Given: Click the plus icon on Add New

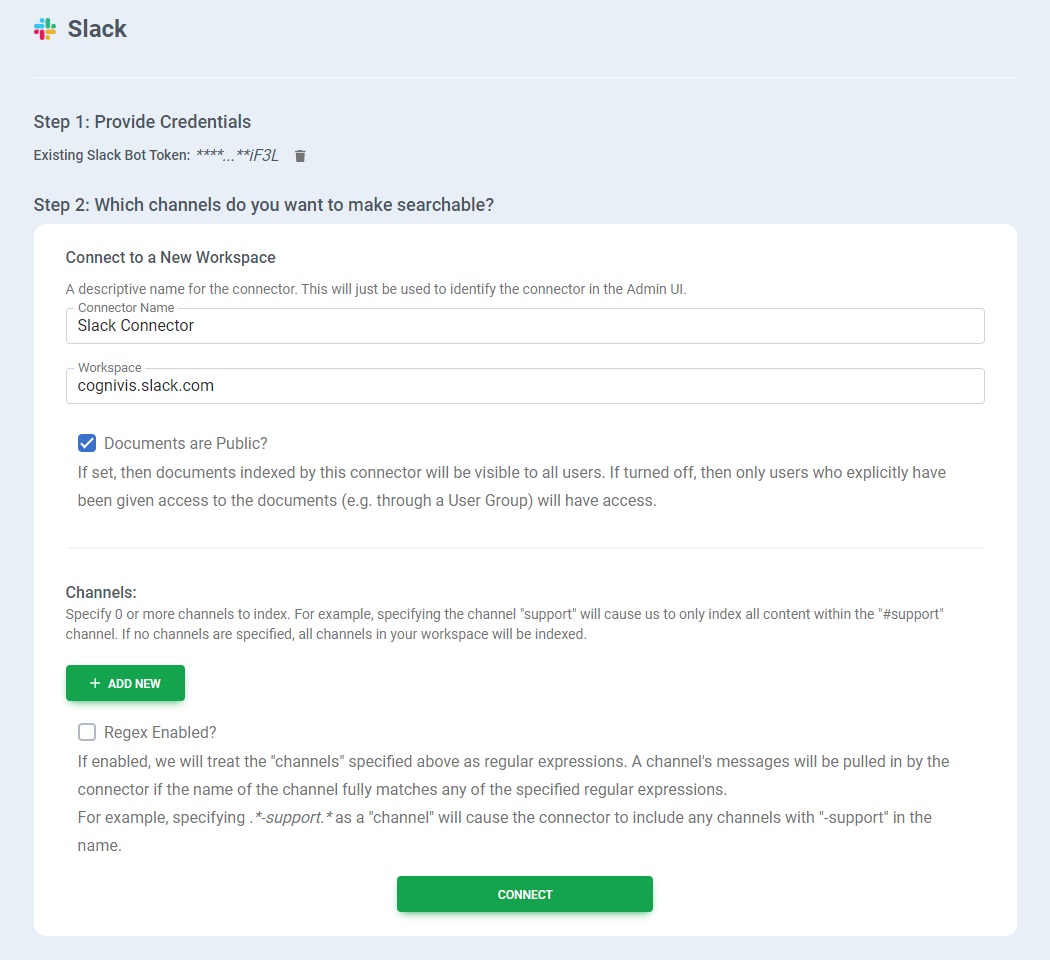Looking at the screenshot, I should 95,683.
